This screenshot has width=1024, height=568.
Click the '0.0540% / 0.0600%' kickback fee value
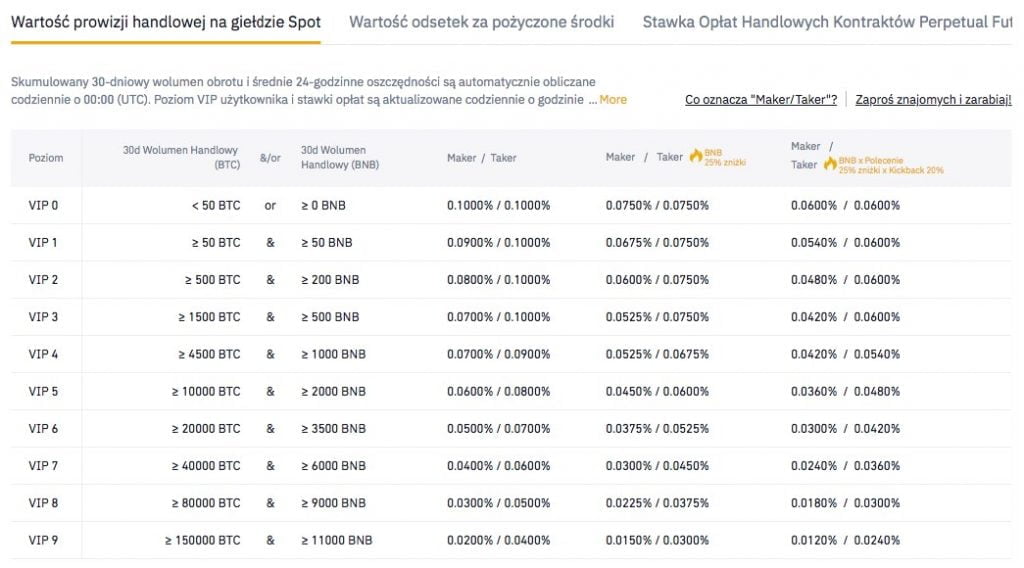click(845, 242)
